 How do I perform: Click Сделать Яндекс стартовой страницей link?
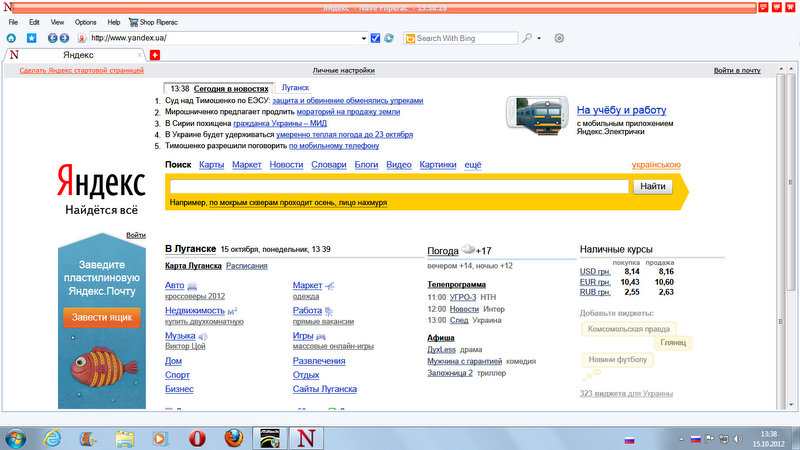(x=82, y=70)
